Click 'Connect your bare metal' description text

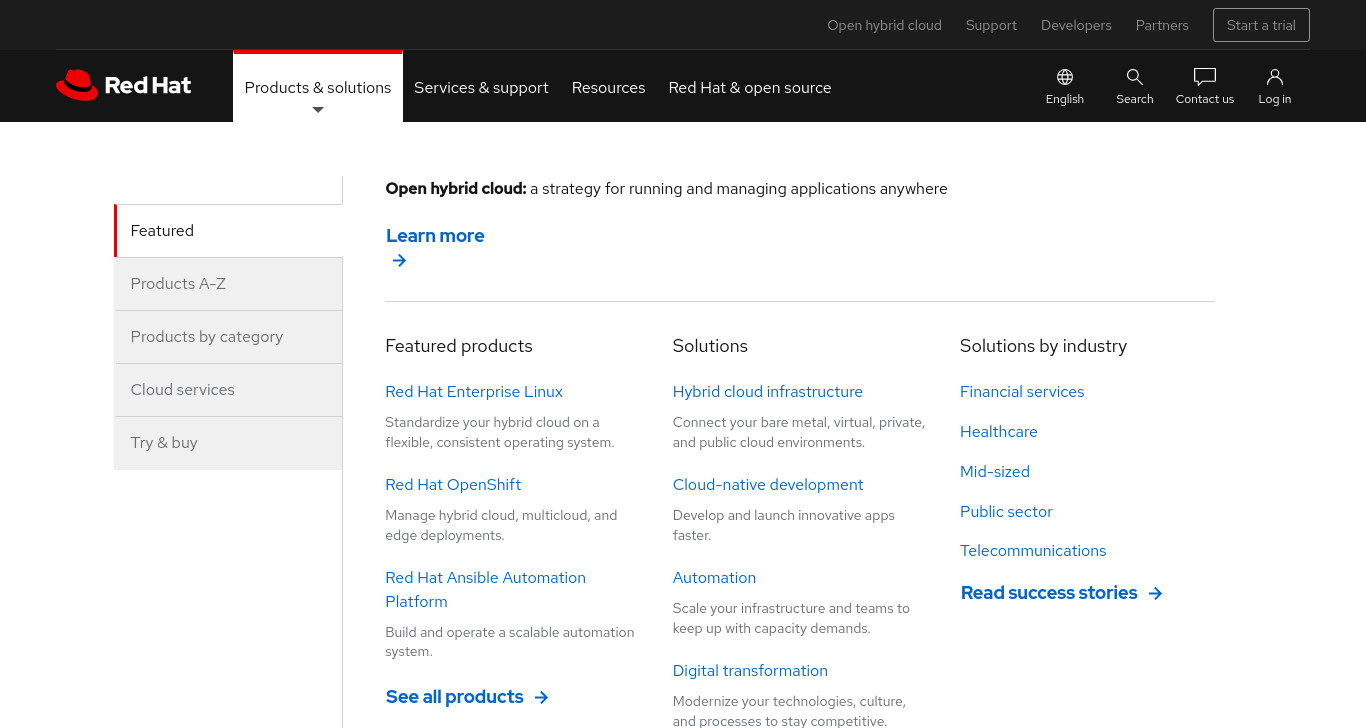click(799, 433)
